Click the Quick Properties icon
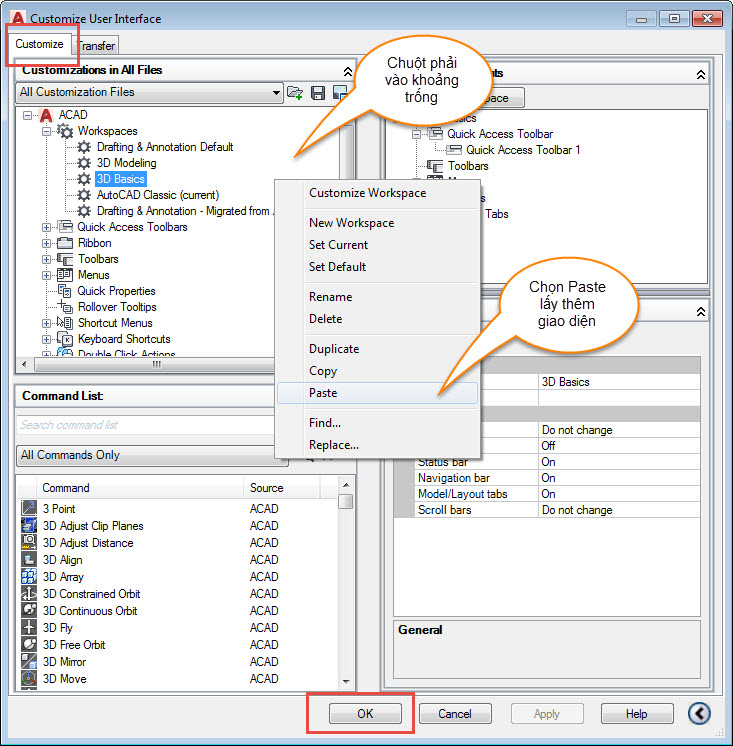This screenshot has height=746, width=733. [65, 291]
